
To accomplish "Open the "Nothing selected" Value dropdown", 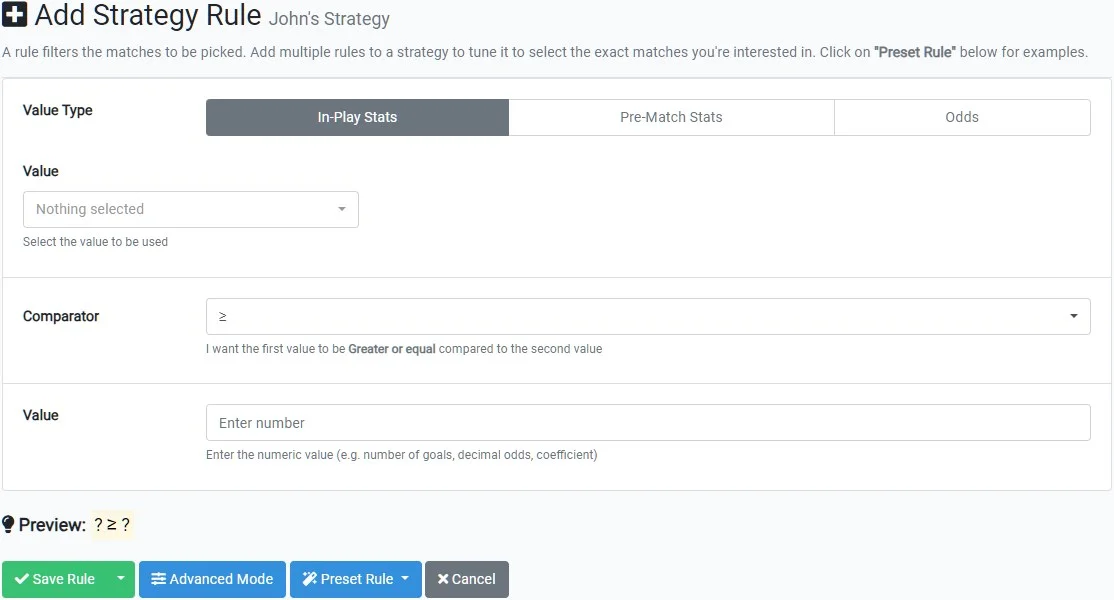I will (190, 209).
